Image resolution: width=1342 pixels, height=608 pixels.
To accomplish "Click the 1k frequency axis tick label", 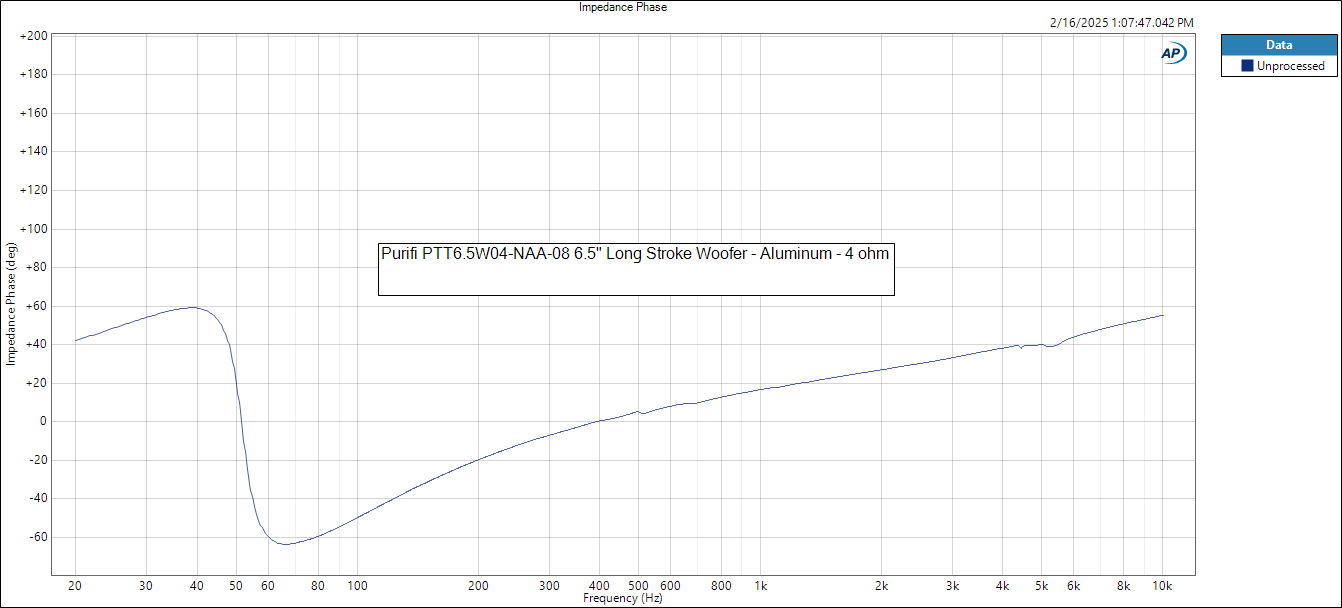I will pos(760,585).
